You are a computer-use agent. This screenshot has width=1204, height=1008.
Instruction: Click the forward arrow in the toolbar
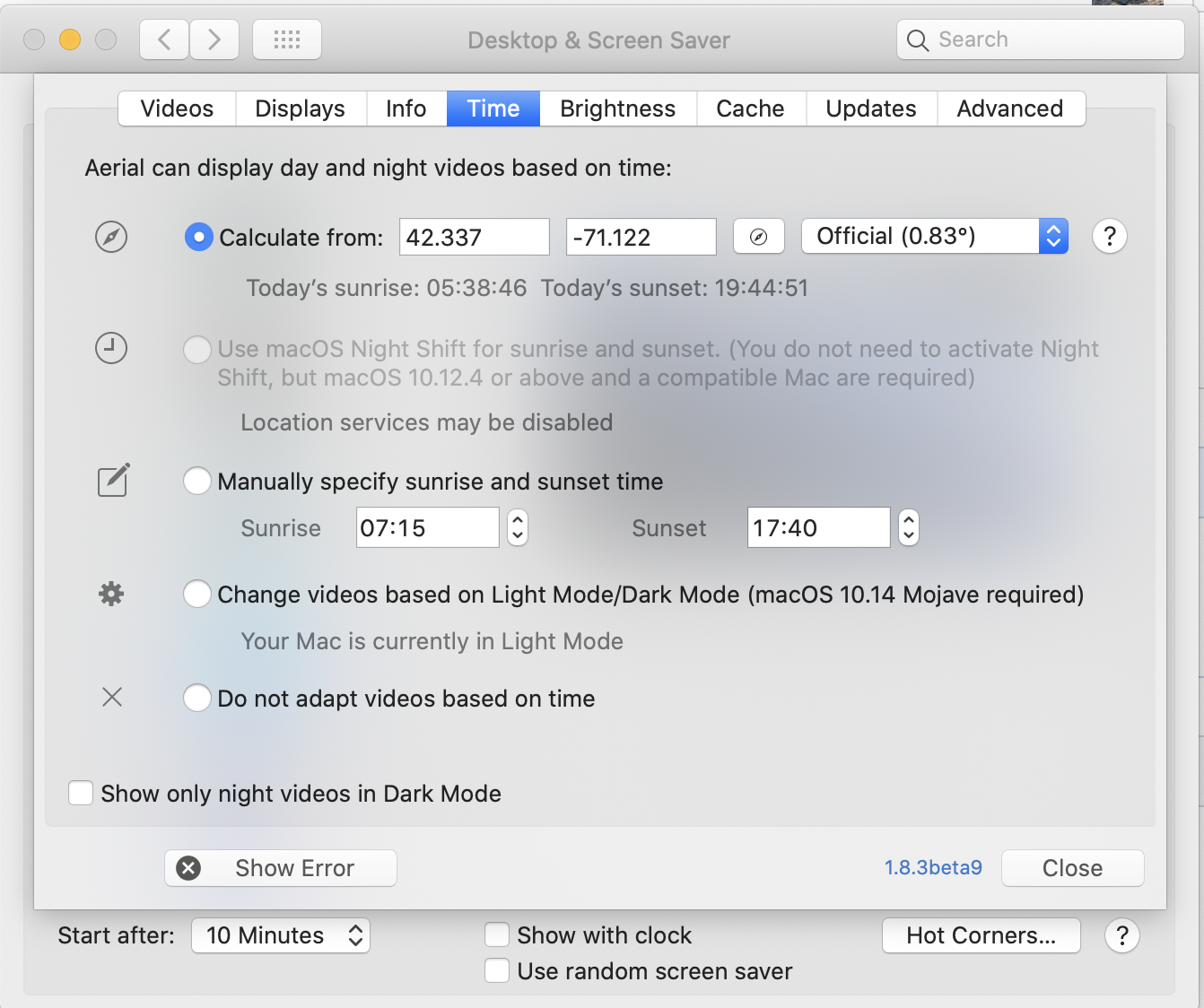[214, 39]
